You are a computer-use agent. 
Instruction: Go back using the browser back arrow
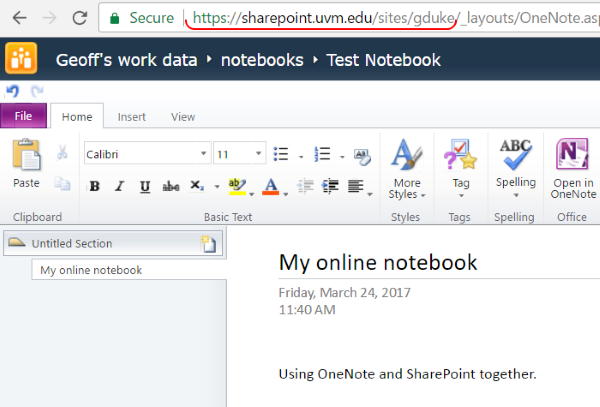pyautogui.click(x=20, y=18)
